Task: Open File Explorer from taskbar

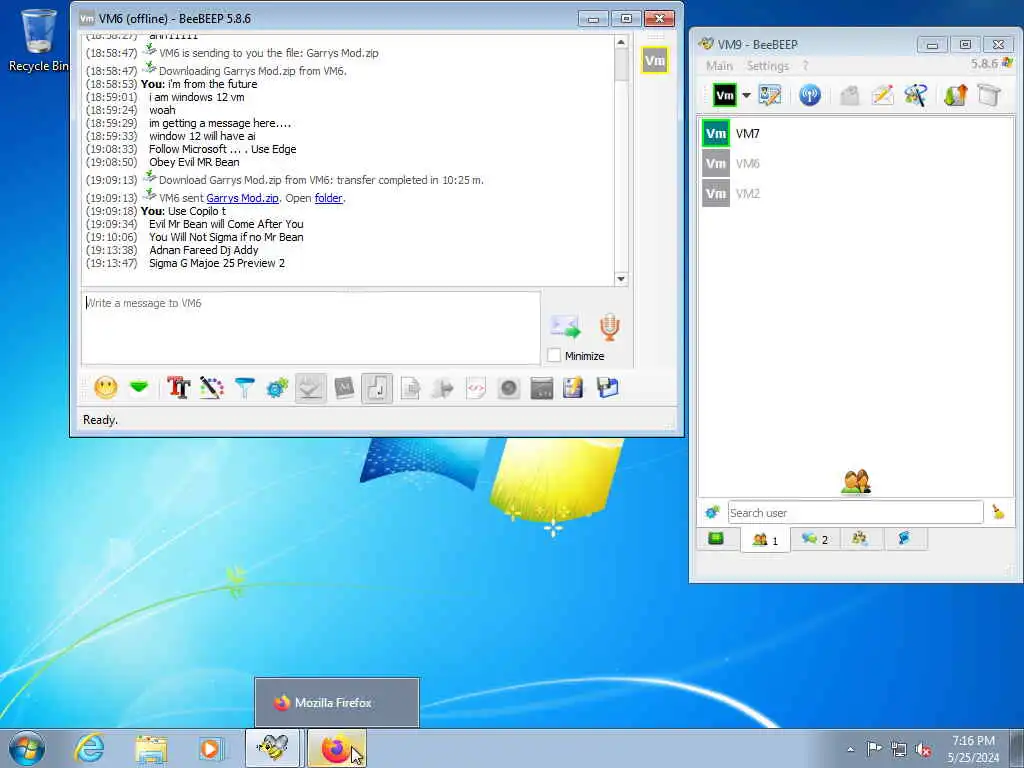Action: [152, 748]
